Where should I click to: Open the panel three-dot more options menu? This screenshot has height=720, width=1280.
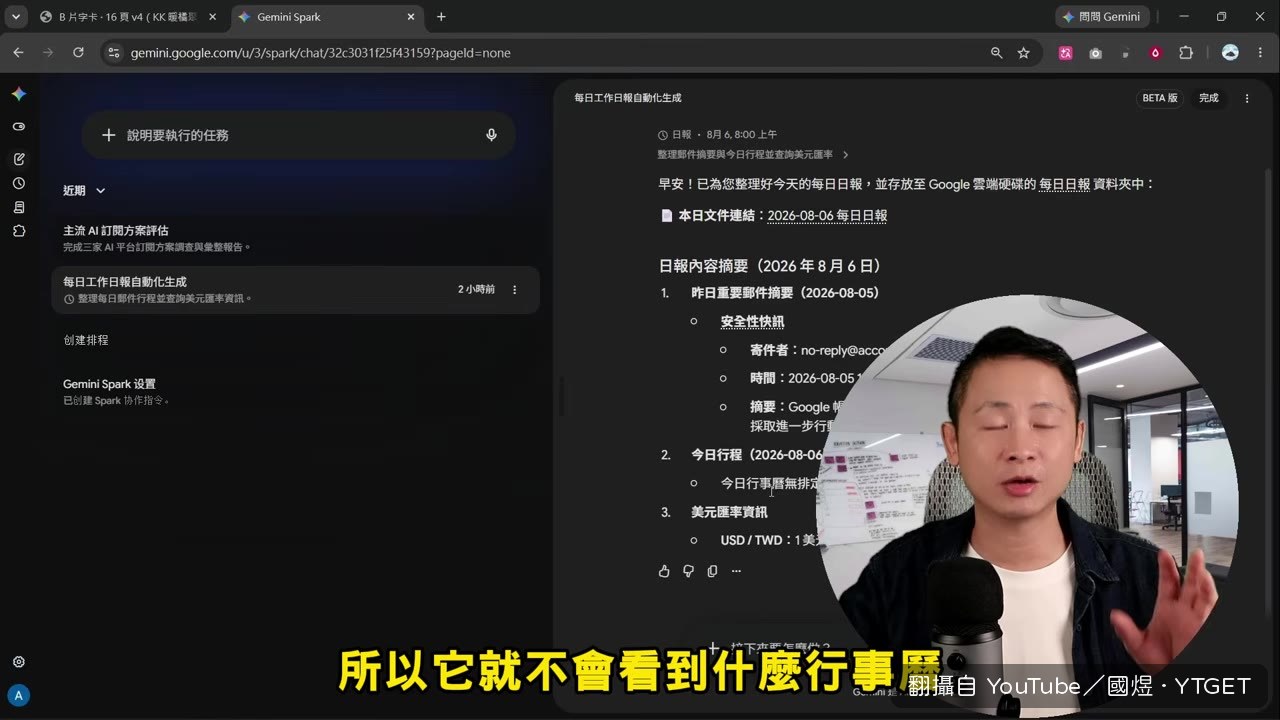pyautogui.click(x=1247, y=98)
